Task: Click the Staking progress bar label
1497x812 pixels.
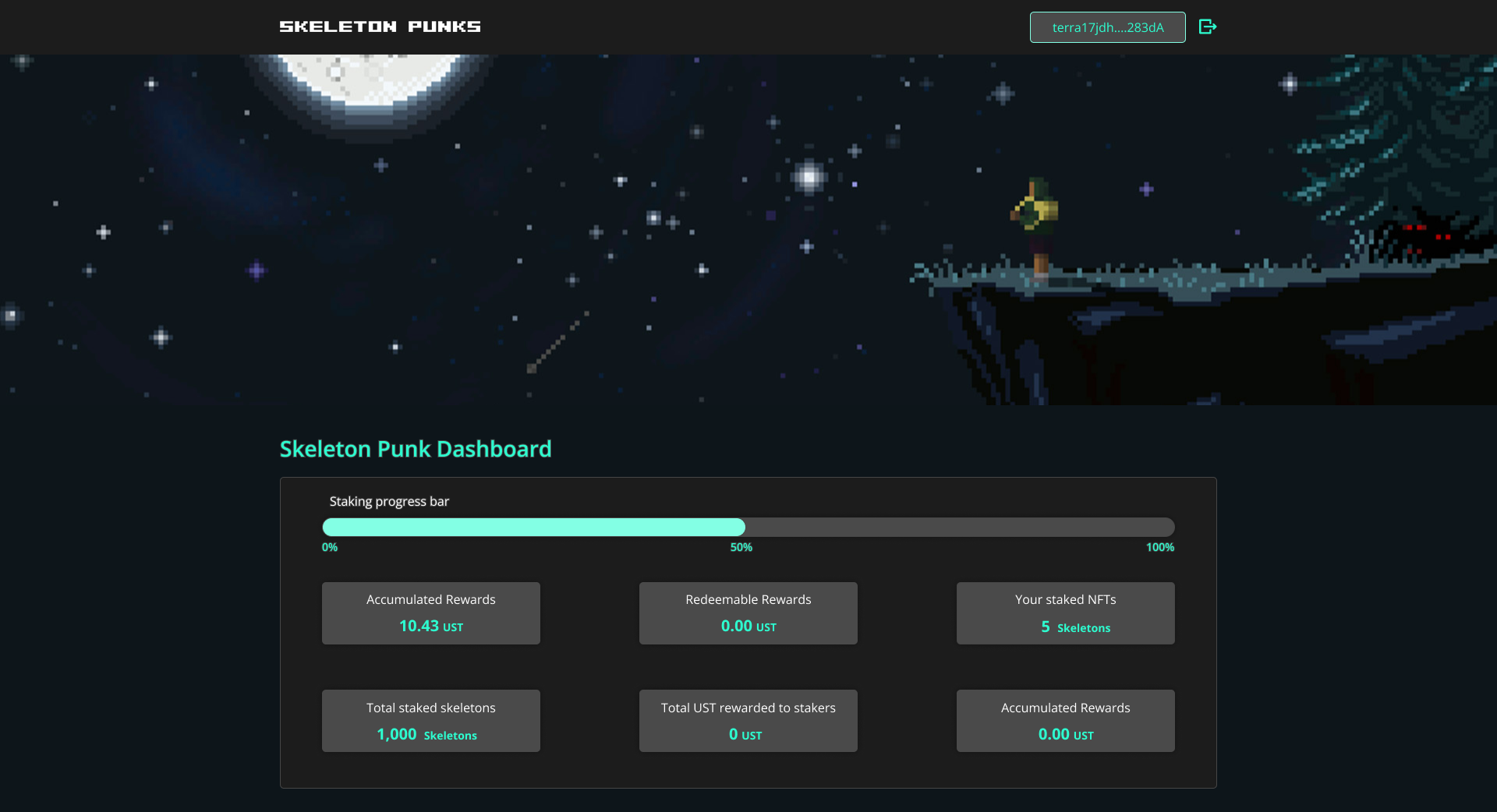Action: point(389,502)
